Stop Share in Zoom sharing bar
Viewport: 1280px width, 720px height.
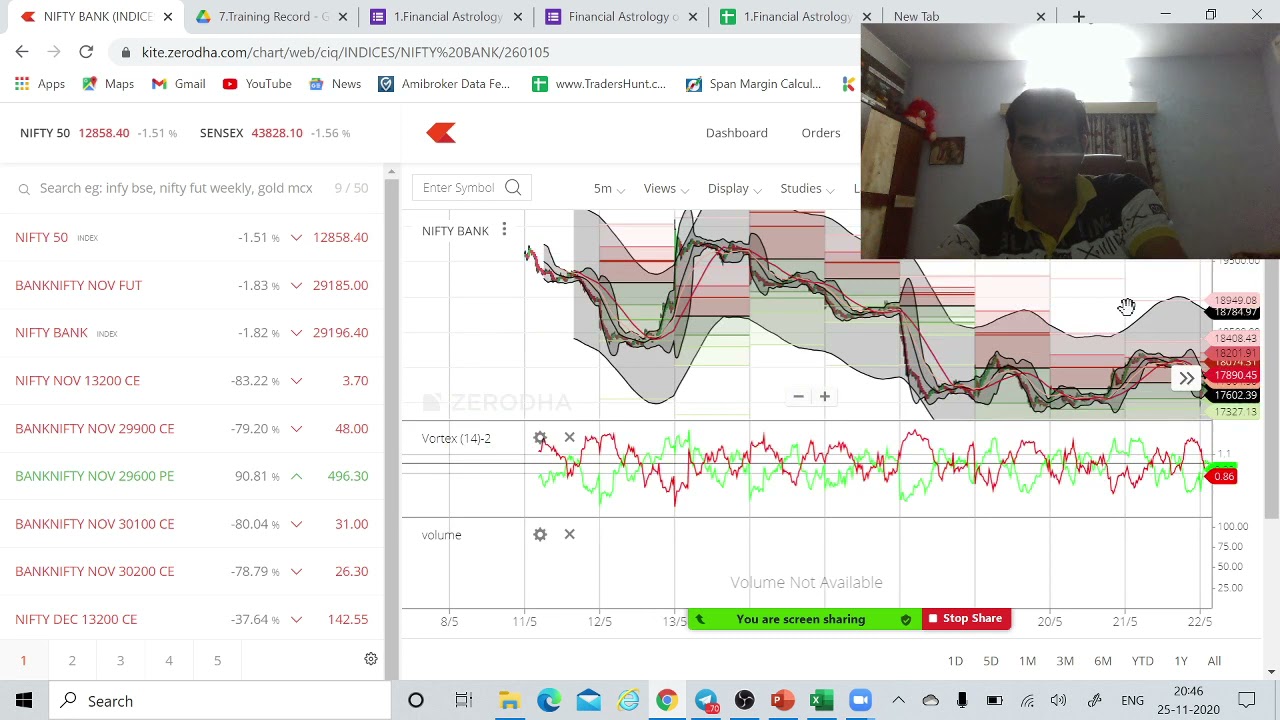[x=966, y=619]
